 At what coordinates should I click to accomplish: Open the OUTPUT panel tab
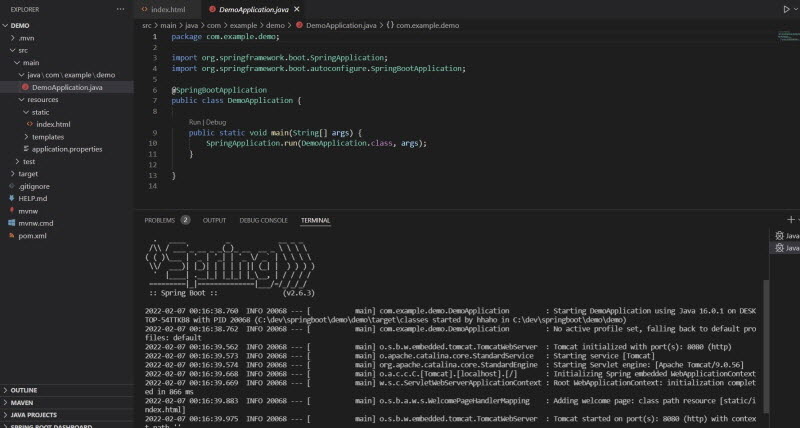214,220
